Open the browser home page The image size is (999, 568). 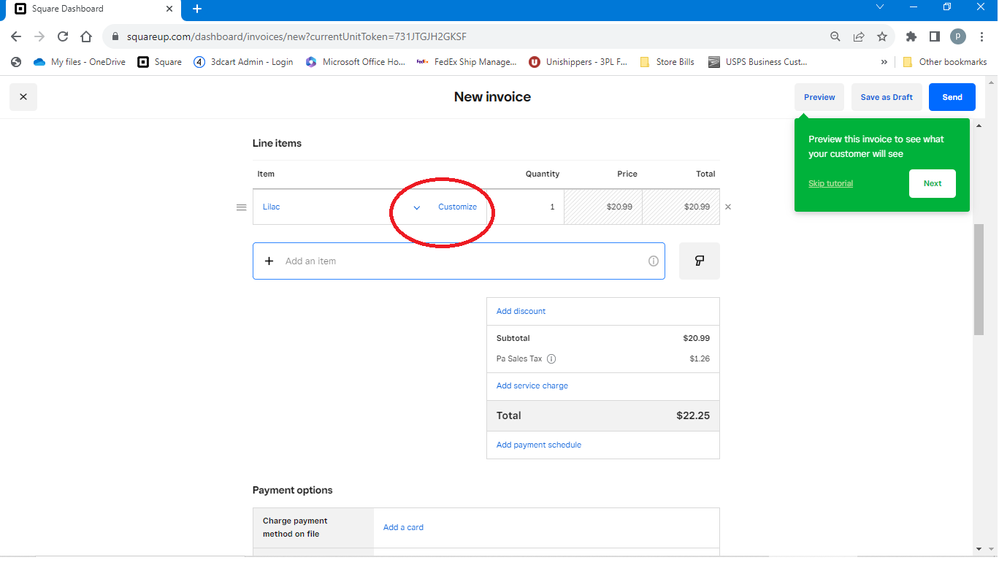coord(88,36)
